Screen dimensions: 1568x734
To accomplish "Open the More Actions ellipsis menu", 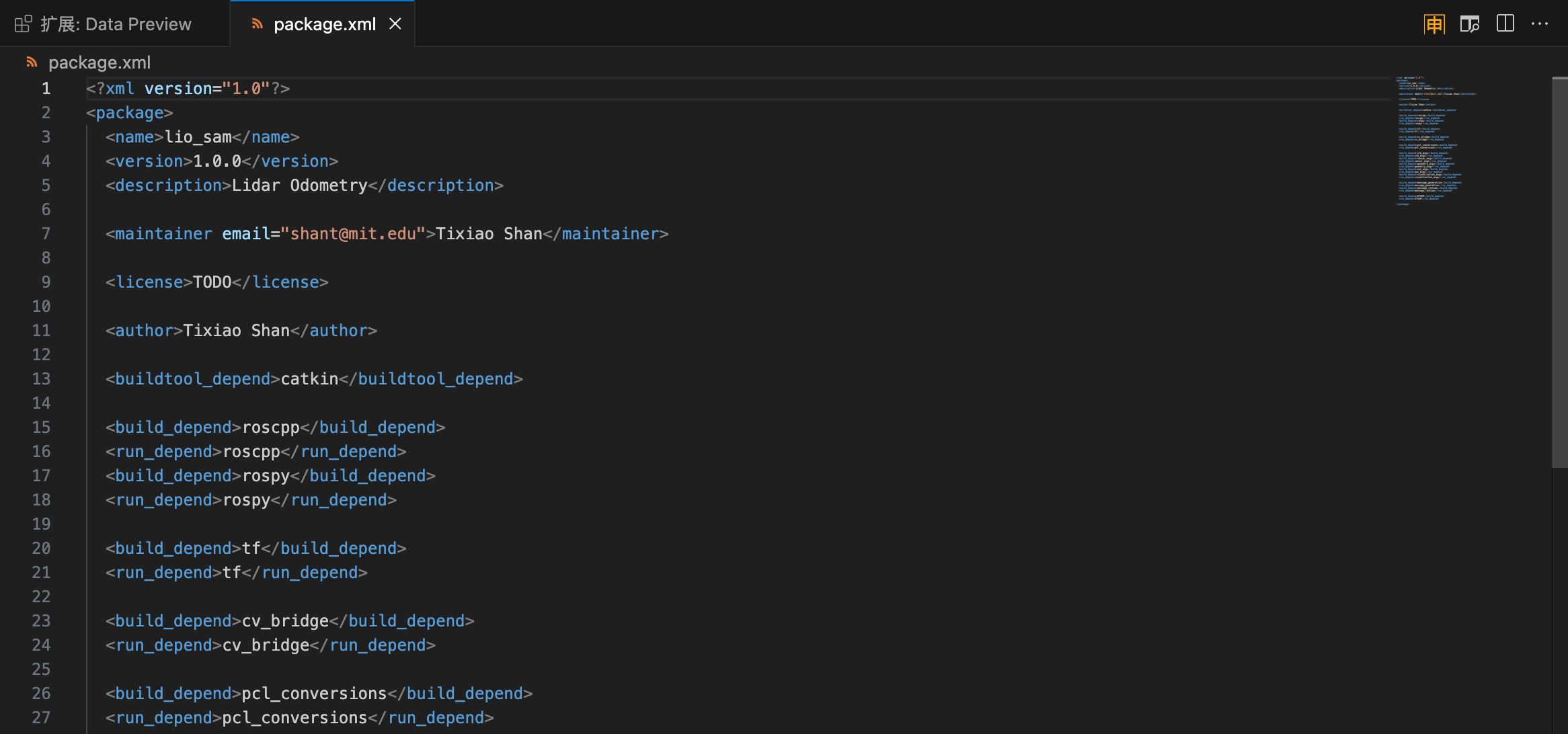I will (x=1540, y=24).
